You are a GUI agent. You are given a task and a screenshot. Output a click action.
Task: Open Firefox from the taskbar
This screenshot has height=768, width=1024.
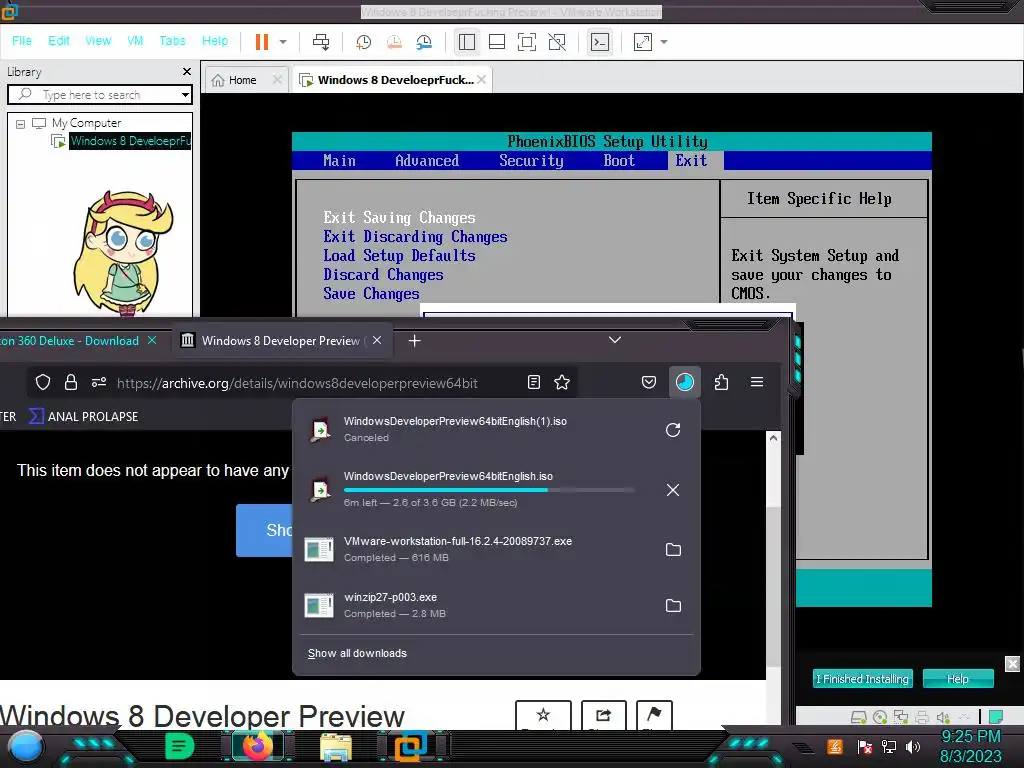click(257, 746)
